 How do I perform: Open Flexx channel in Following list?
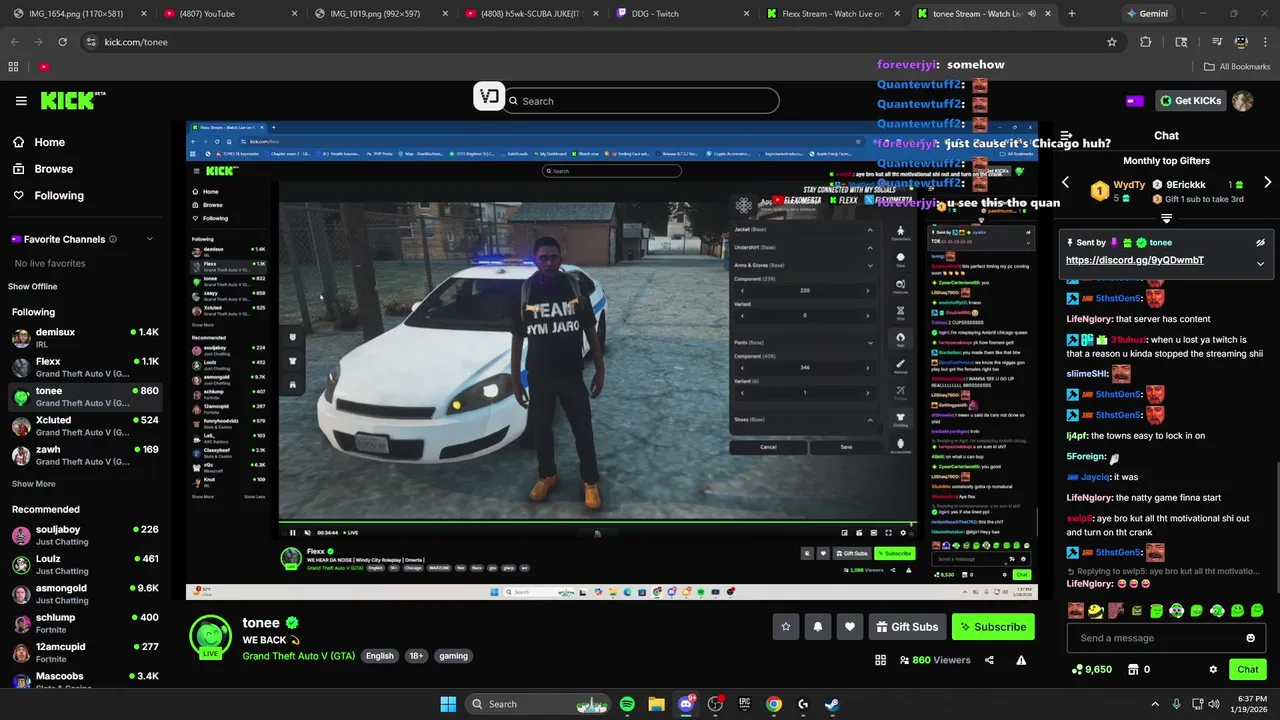[x=84, y=367]
